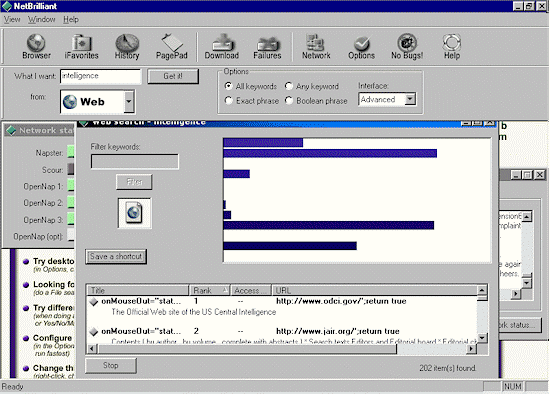550x394 pixels.
Task: Select the All keywords radio button
Action: click(x=228, y=86)
